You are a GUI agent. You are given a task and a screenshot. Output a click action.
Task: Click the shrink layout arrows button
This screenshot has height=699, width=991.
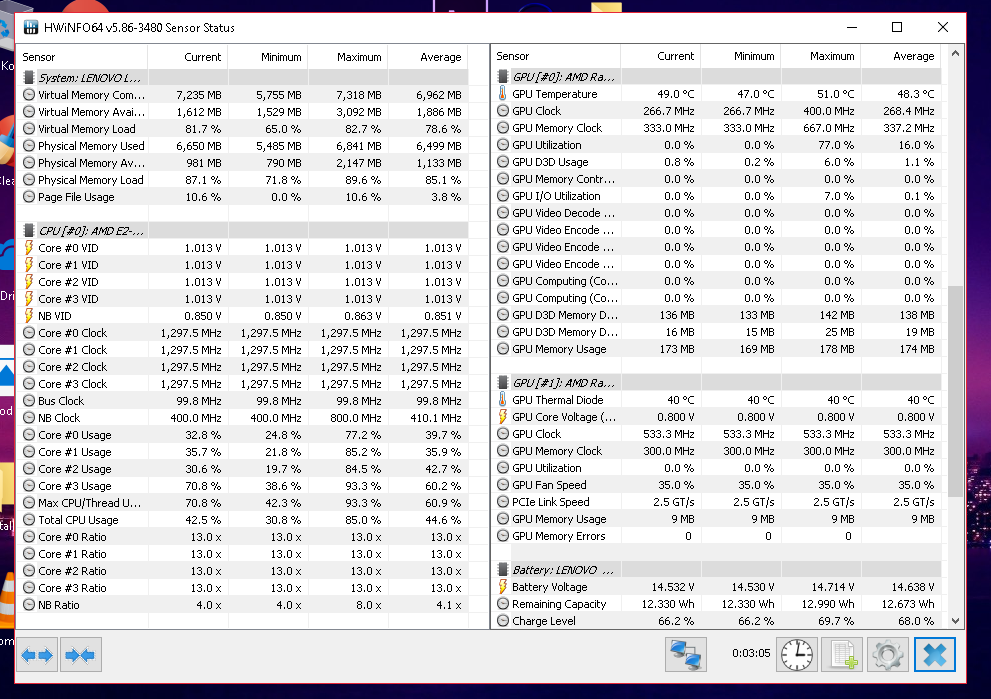click(x=80, y=655)
